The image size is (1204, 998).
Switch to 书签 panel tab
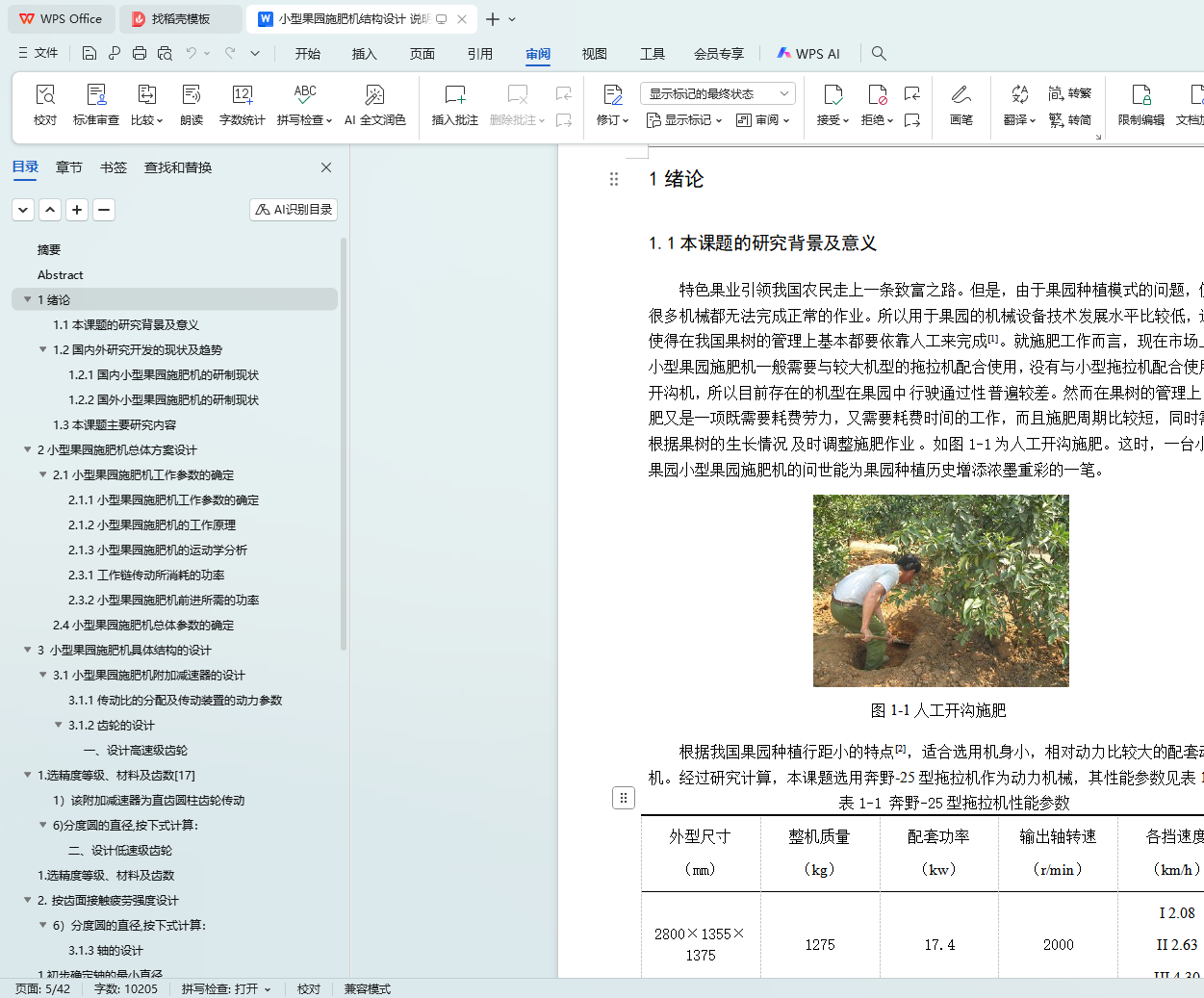click(114, 167)
